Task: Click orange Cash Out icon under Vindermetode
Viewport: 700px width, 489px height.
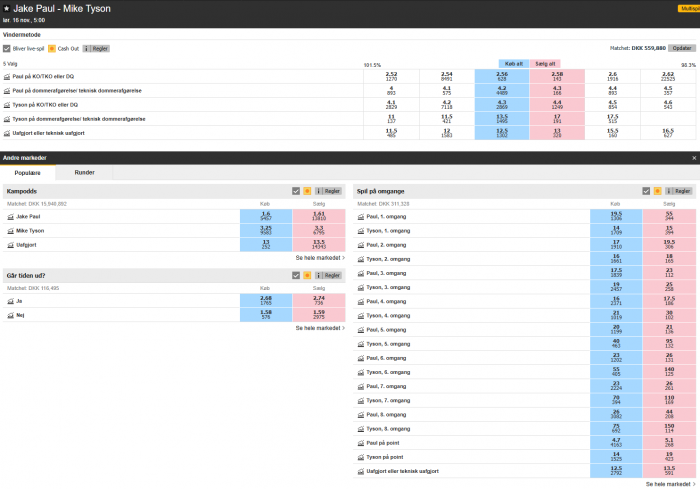Action: (x=52, y=49)
